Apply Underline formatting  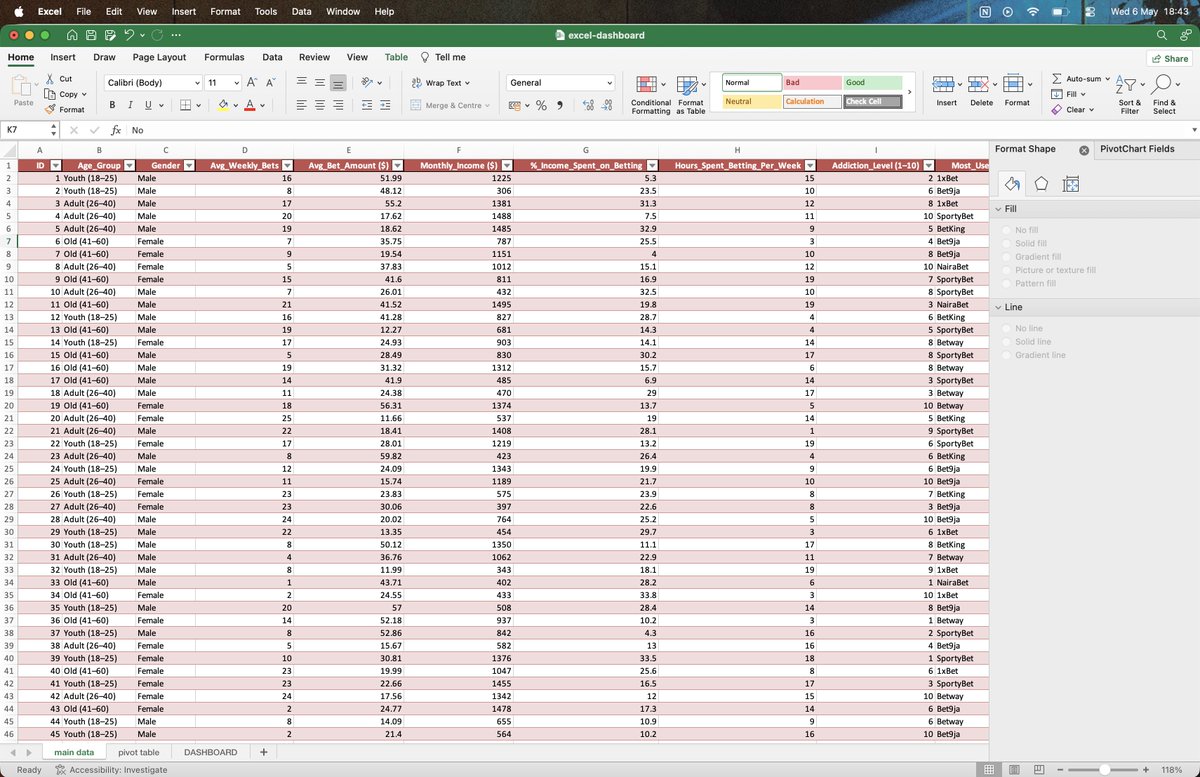[148, 105]
